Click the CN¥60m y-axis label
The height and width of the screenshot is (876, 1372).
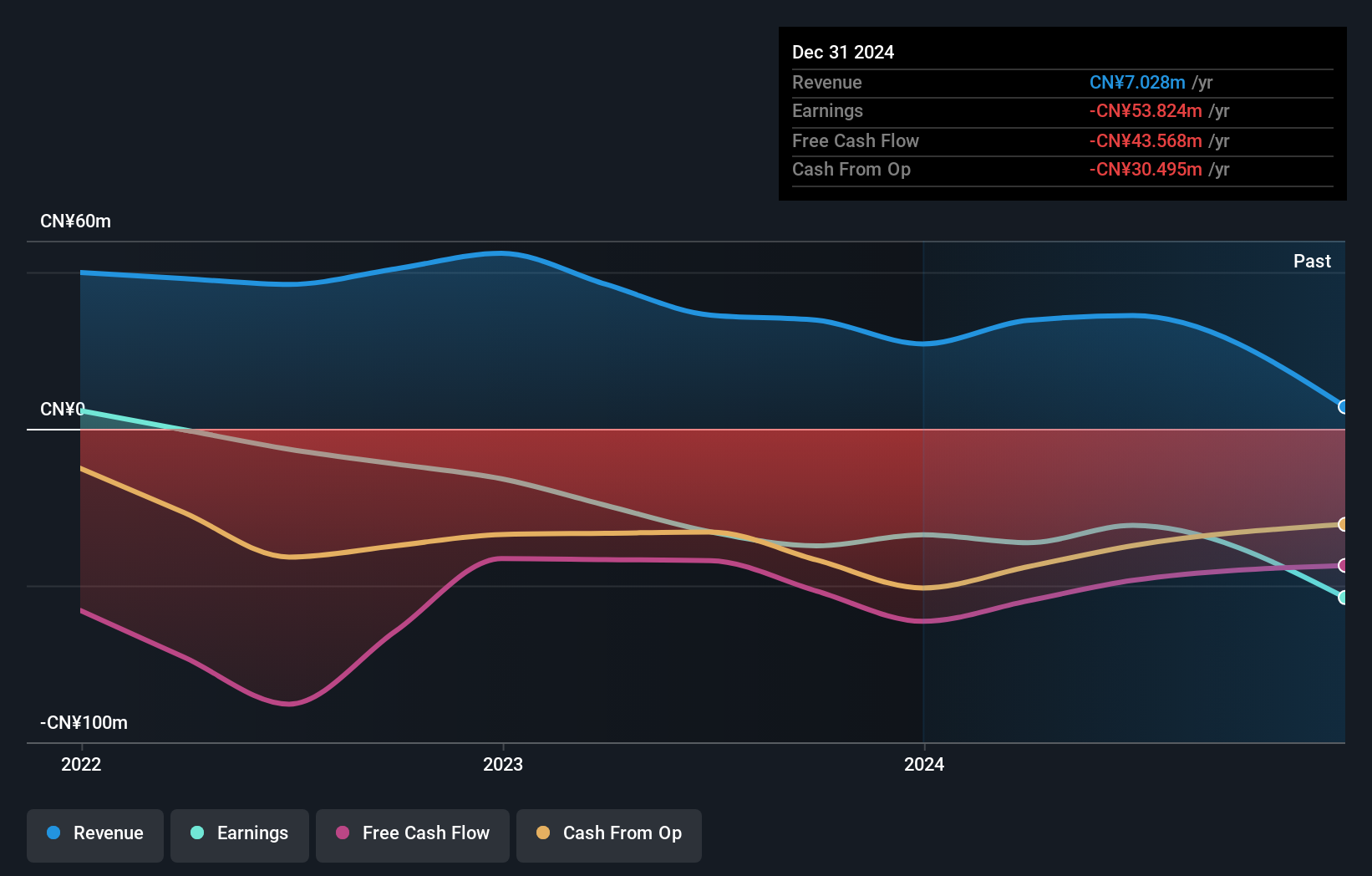(75, 222)
